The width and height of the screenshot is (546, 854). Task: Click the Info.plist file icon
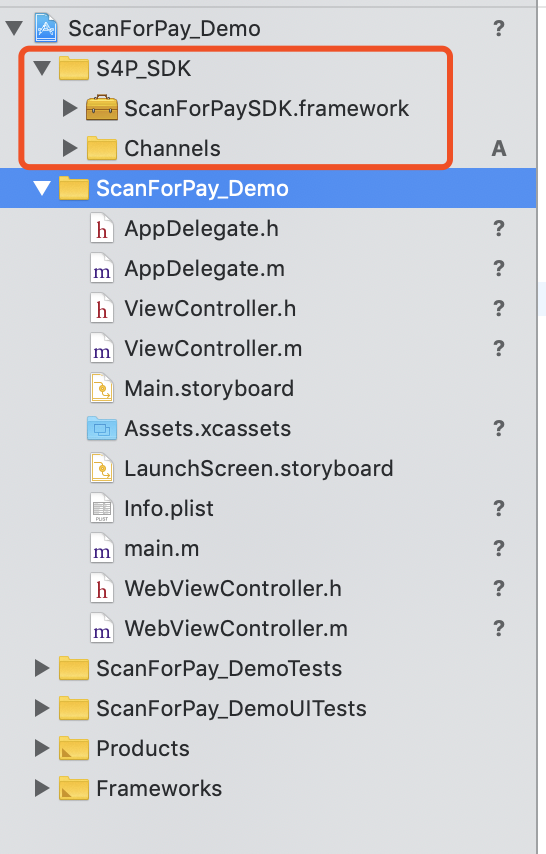point(101,508)
